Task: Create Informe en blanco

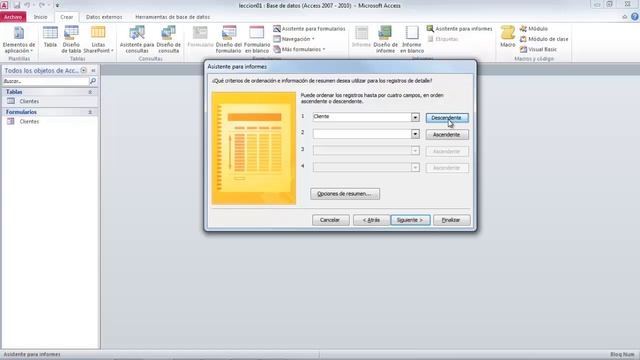Action: 411,39
